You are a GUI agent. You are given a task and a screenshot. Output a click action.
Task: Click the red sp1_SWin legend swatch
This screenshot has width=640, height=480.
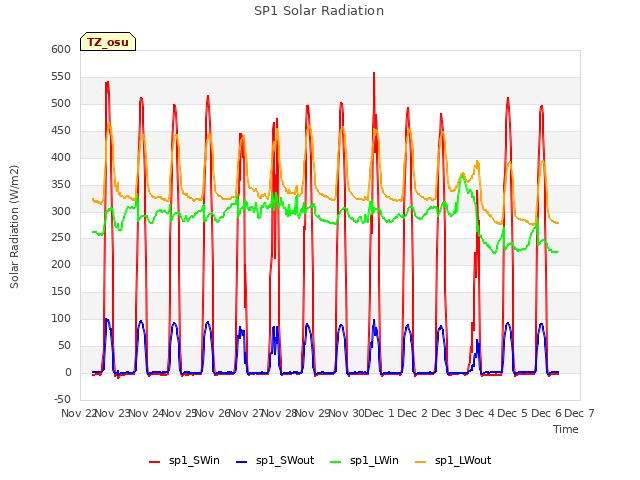tap(154, 462)
